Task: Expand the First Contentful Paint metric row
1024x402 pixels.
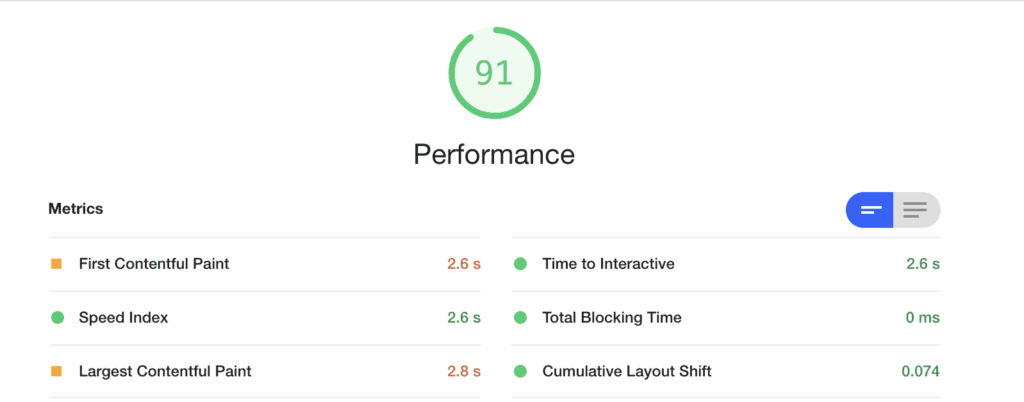Action: (264, 264)
